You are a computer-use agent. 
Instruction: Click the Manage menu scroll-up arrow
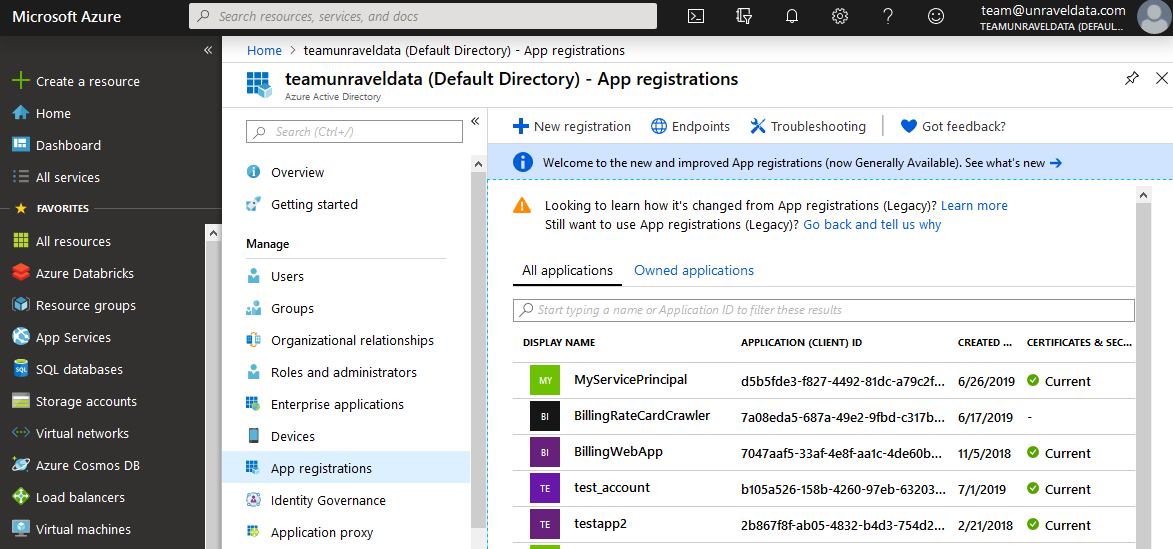pos(477,163)
